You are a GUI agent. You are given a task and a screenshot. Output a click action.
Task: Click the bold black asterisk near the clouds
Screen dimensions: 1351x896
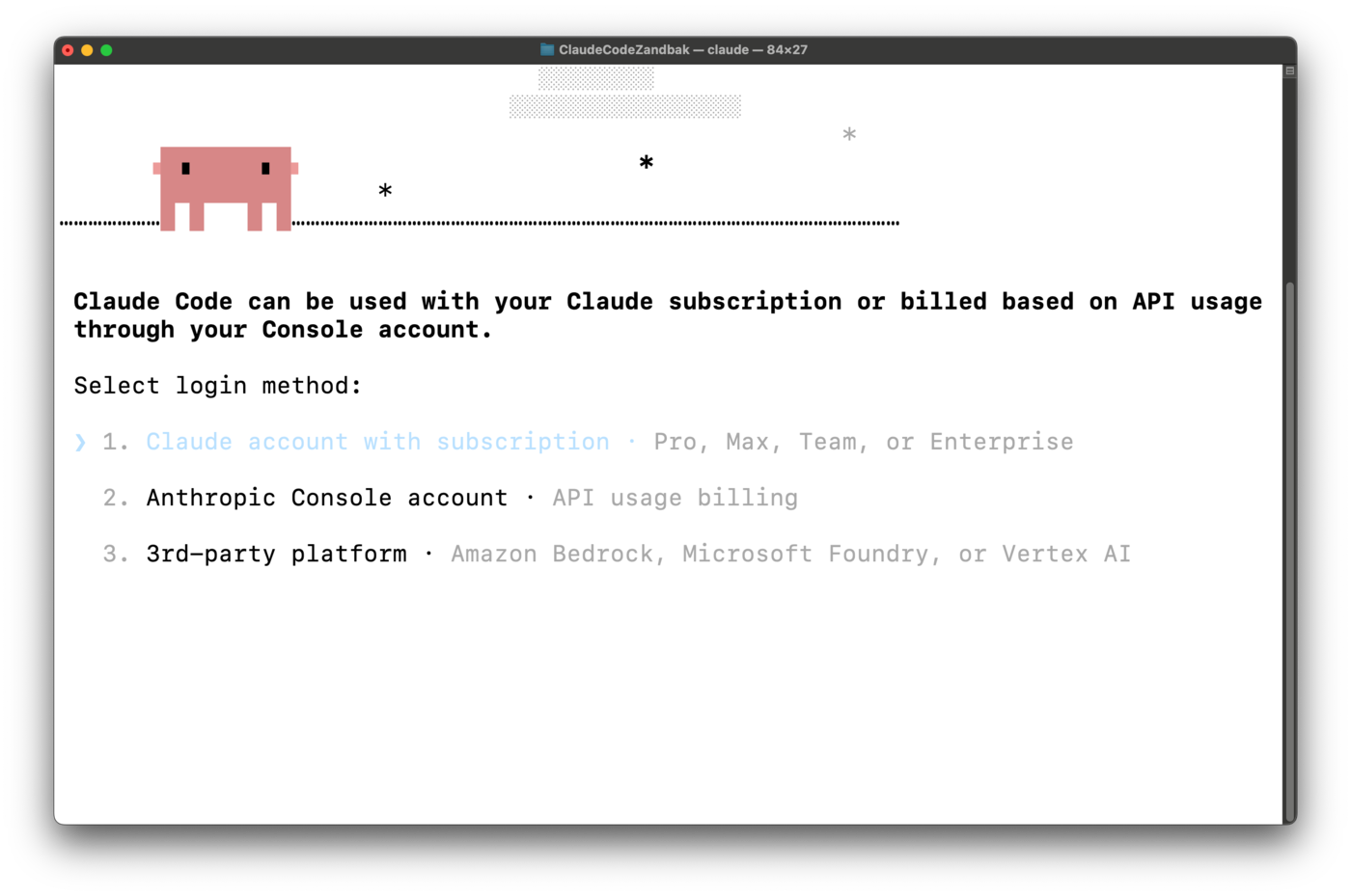(x=647, y=163)
